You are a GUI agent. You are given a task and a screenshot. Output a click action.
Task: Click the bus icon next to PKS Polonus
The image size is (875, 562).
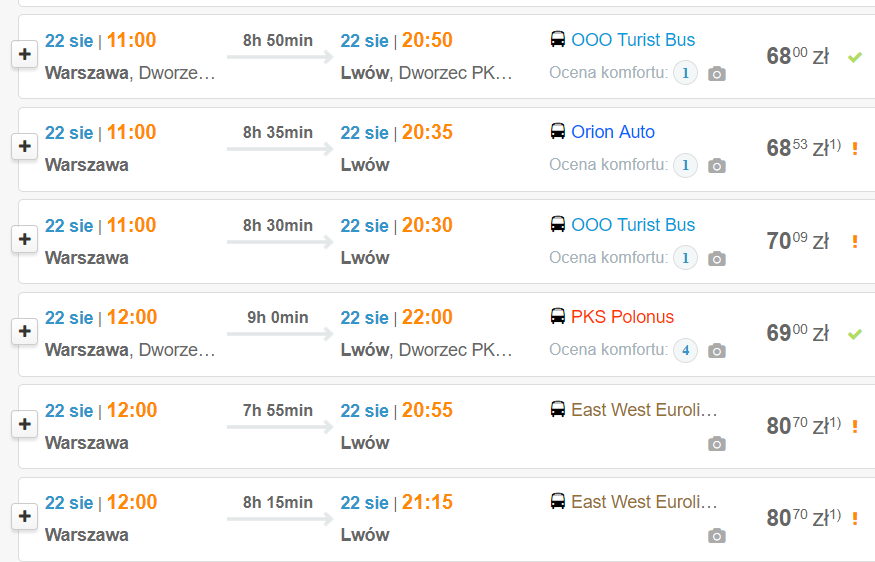tap(558, 317)
